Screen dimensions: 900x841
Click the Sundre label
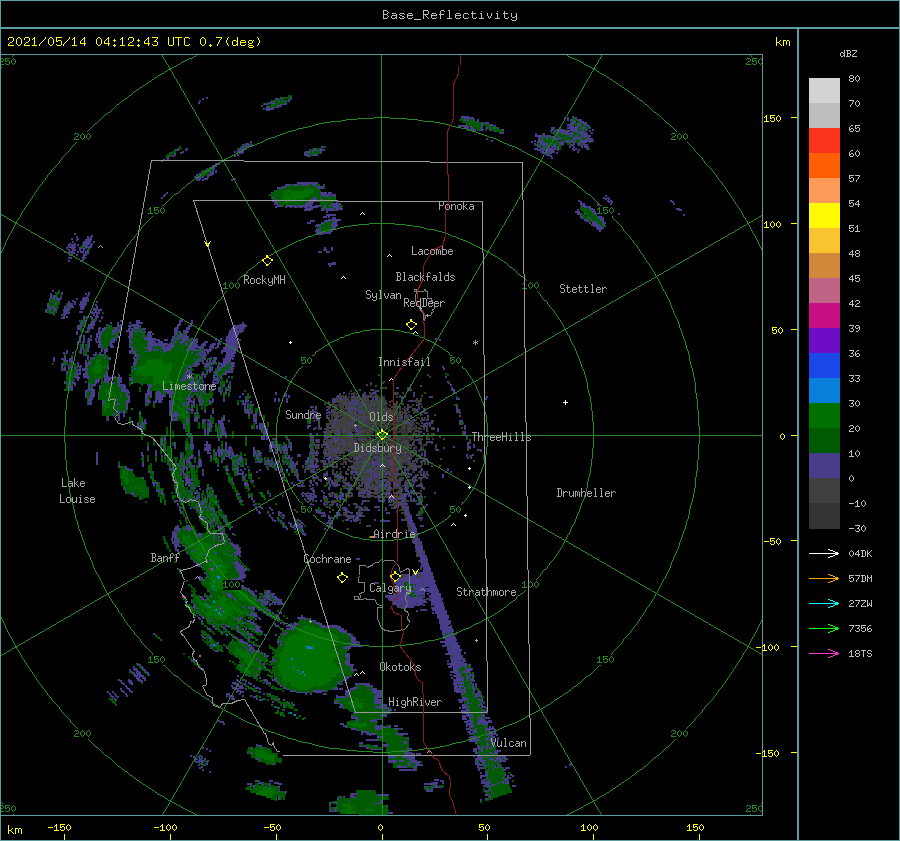tap(303, 414)
